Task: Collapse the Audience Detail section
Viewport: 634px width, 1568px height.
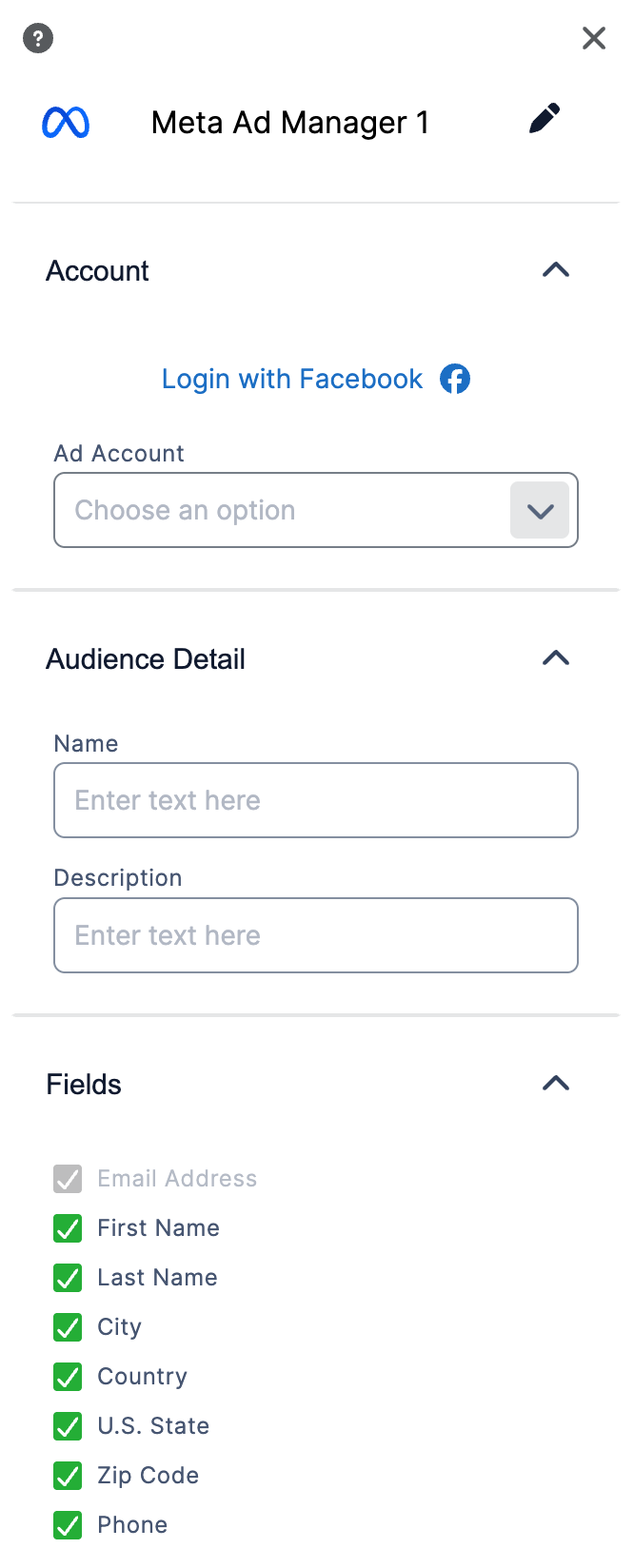Action: (556, 658)
